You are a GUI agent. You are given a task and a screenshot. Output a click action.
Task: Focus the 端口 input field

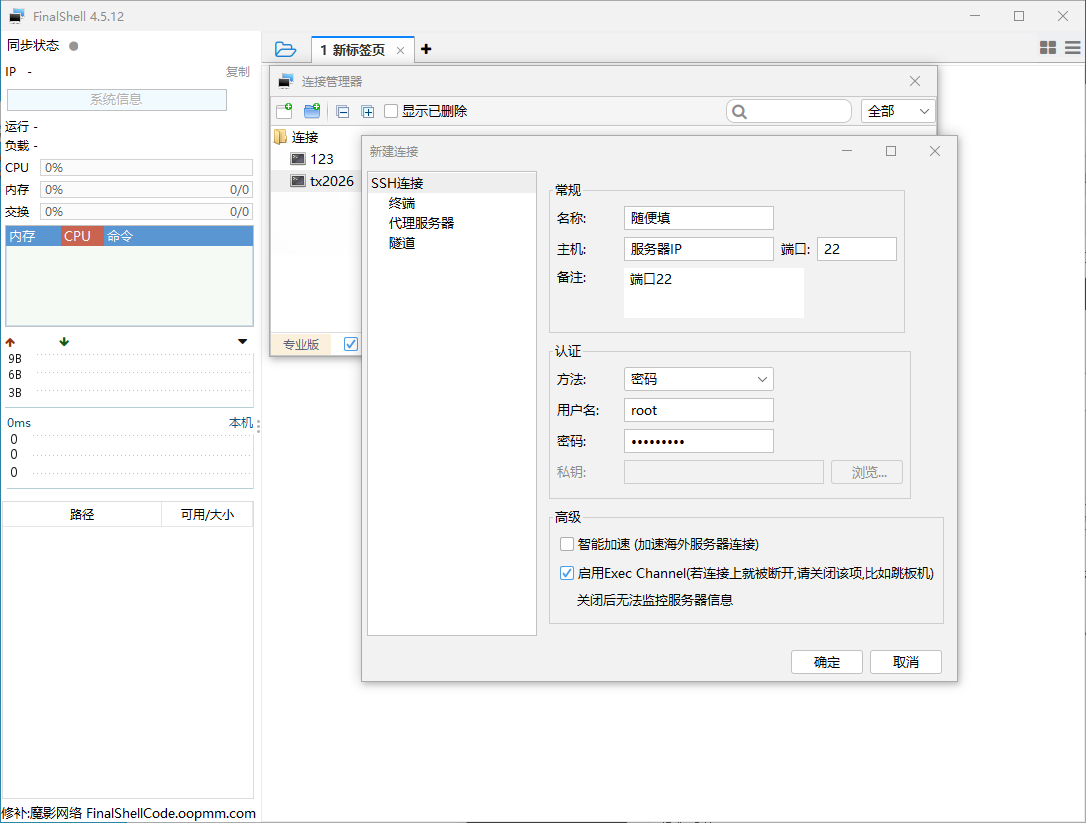point(857,249)
